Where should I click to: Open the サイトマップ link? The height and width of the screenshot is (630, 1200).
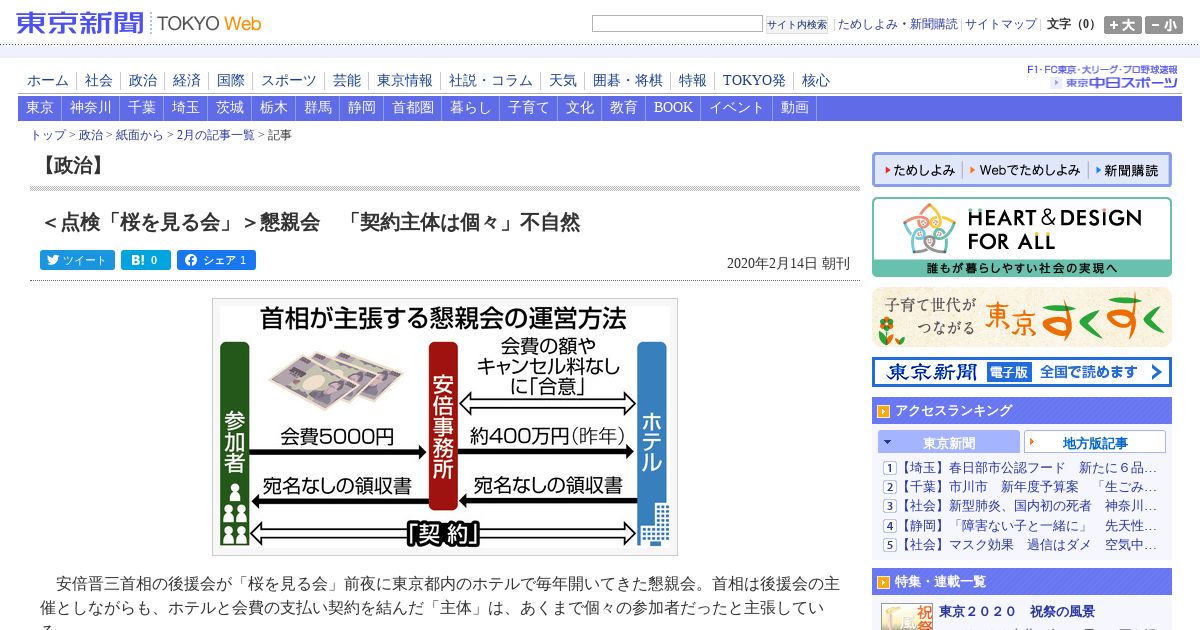pyautogui.click(x=1001, y=24)
